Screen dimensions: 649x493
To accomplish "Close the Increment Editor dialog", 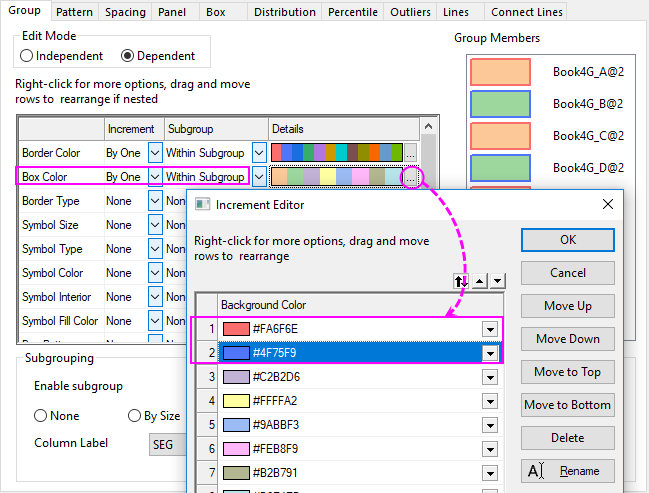I will tap(607, 204).
